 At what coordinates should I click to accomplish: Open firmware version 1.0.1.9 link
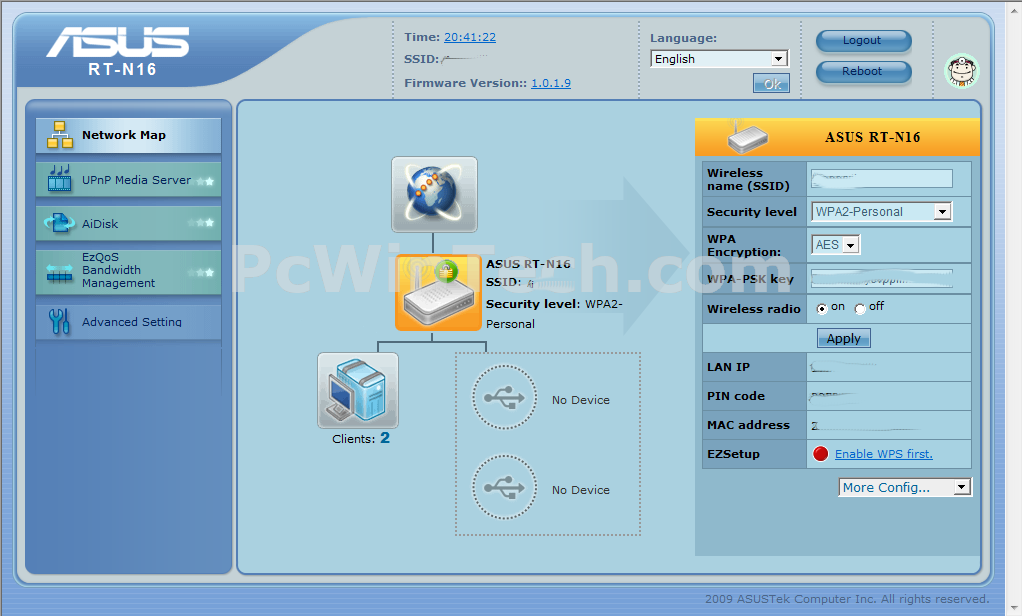551,83
